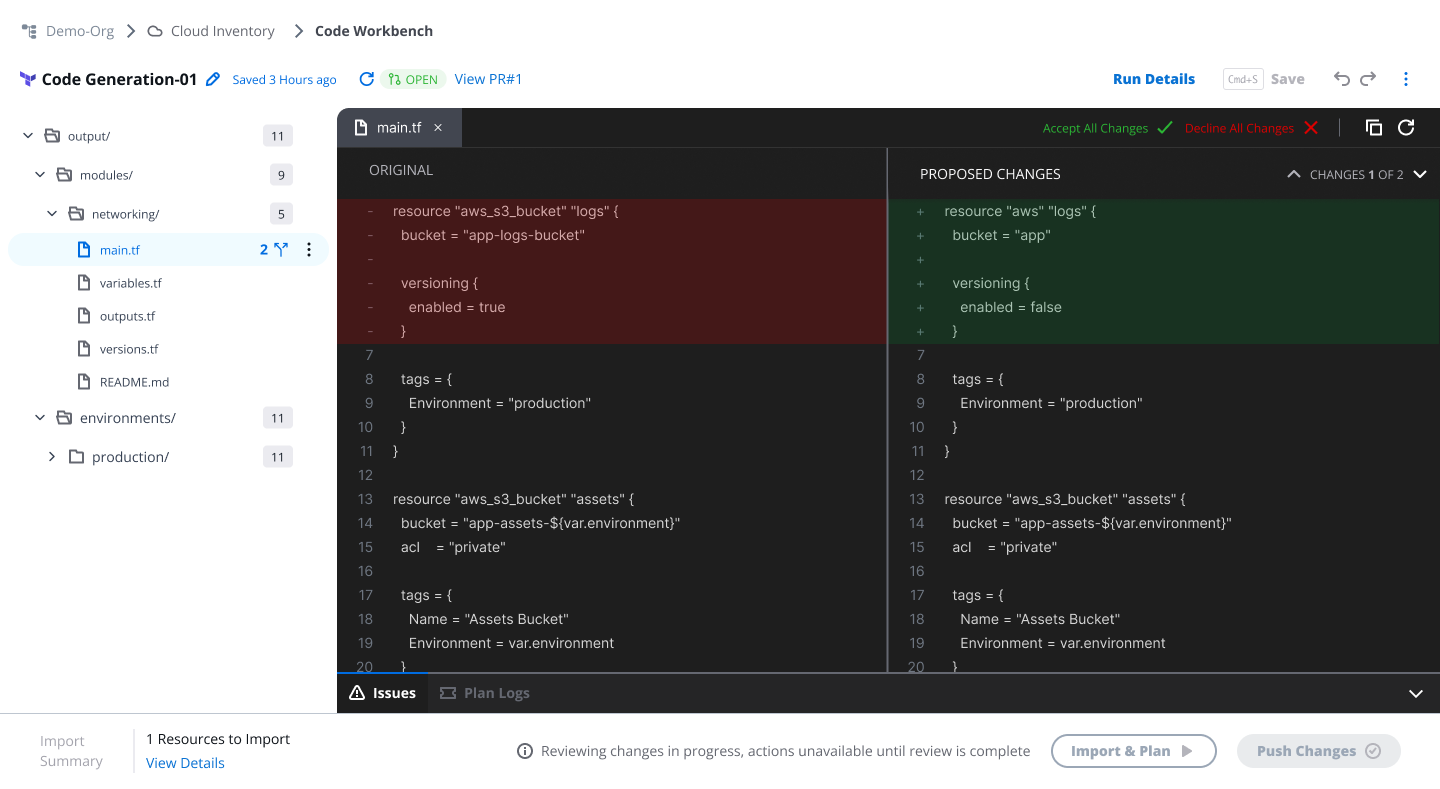Click the redo arrow icon
Viewport: 1440px width, 789px height.
coord(1367,78)
